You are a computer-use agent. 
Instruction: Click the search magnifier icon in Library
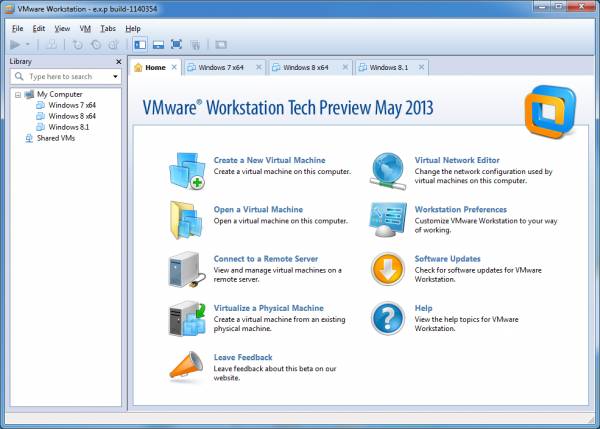19,77
